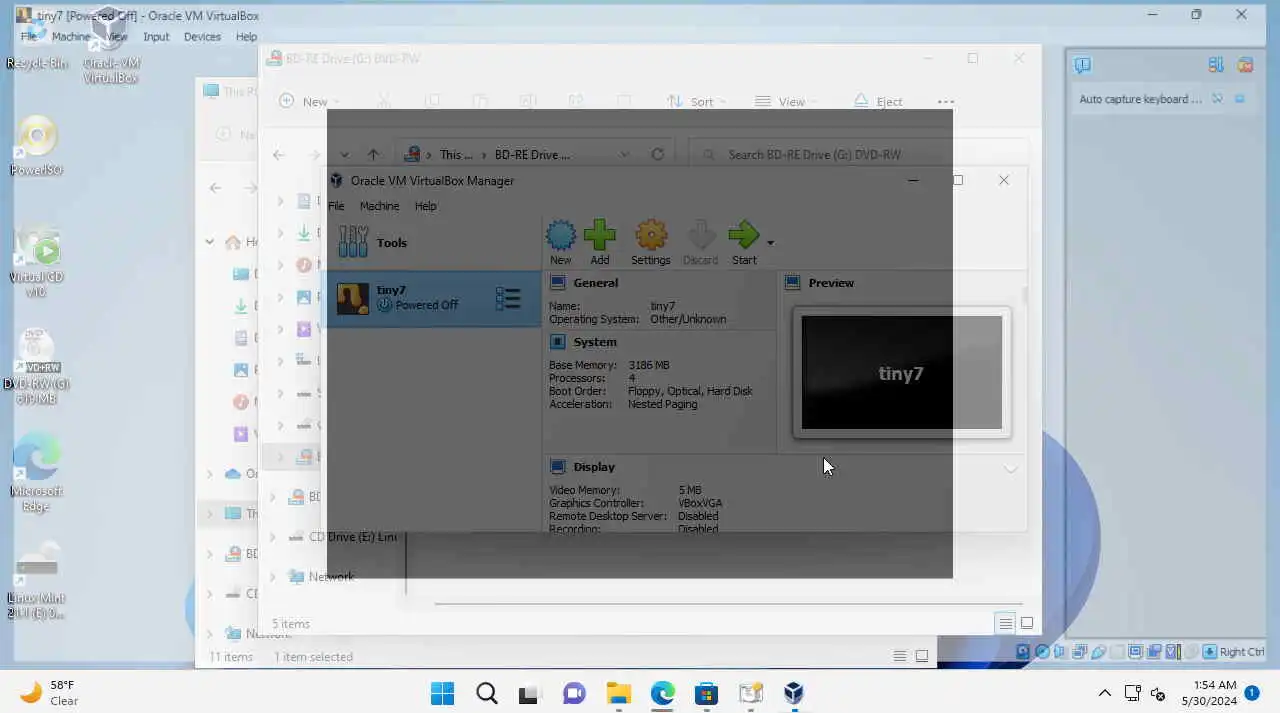Click the New button in Explorer window
Viewport: 1280px width, 713px height.
pos(308,101)
